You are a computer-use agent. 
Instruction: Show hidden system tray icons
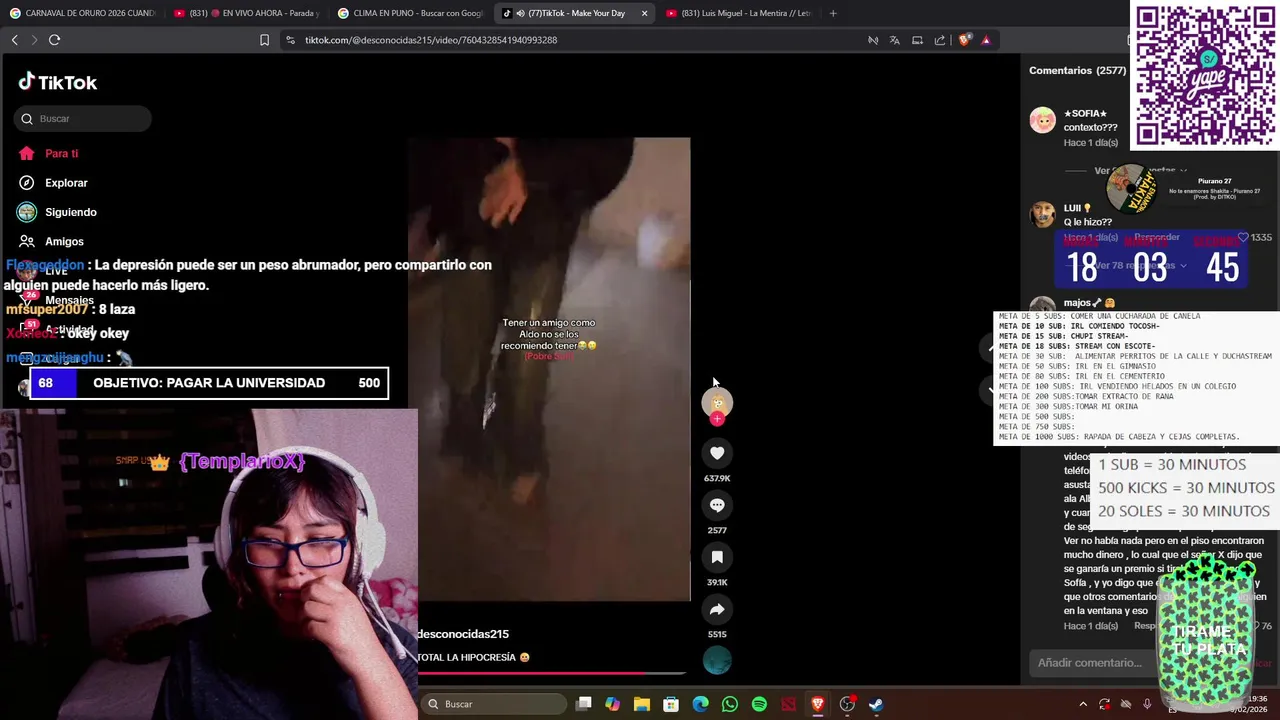pos(1082,704)
